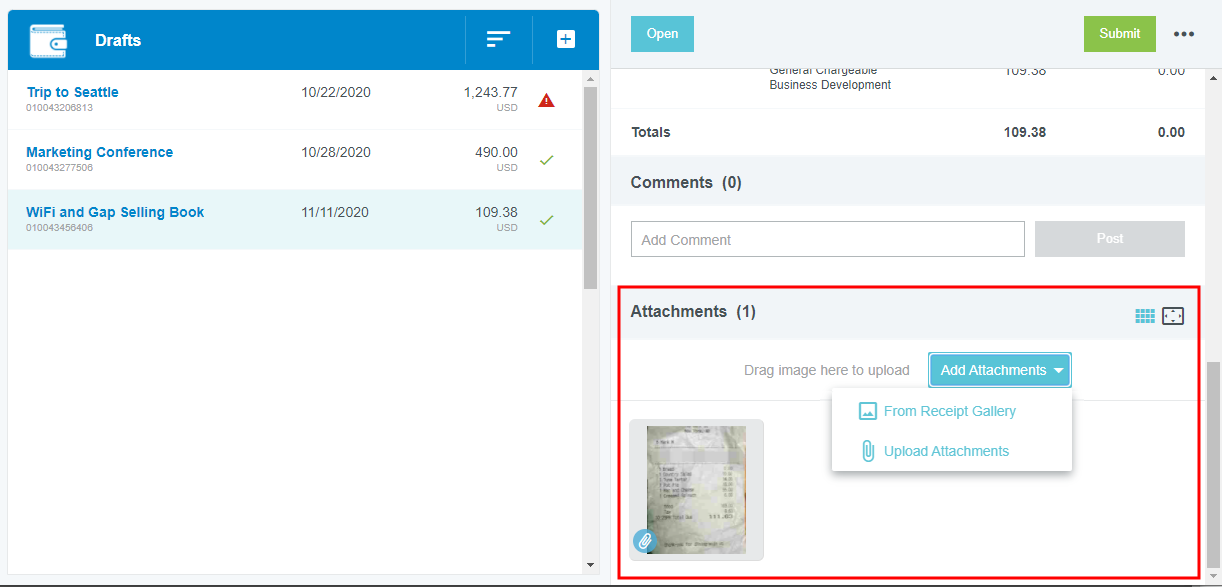Open the sort options icon in Drafts header
The height and width of the screenshot is (587, 1222).
(x=498, y=40)
